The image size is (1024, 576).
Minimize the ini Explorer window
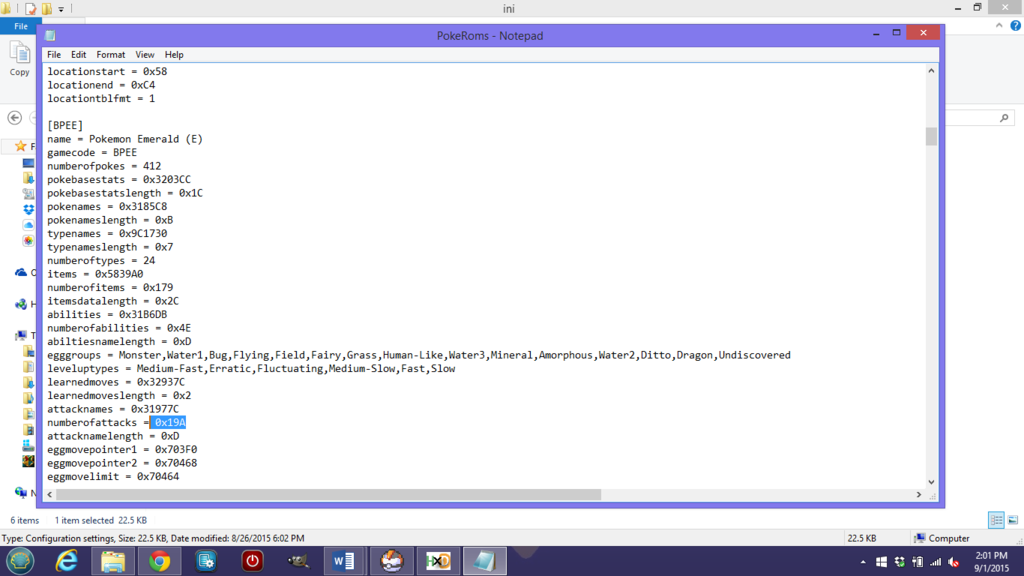click(957, 8)
